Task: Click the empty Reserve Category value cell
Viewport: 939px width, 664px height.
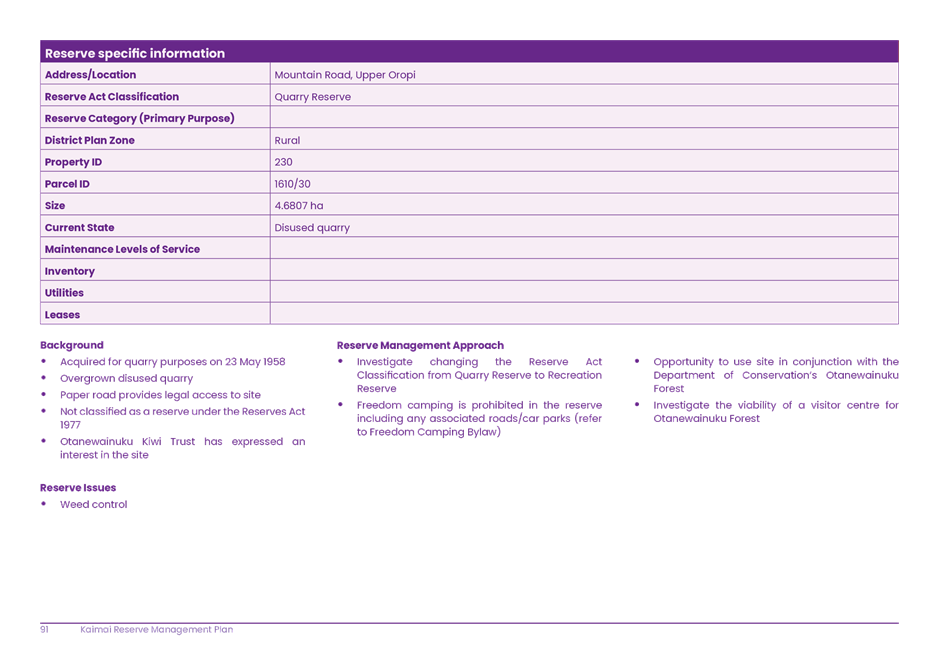Action: coord(583,119)
